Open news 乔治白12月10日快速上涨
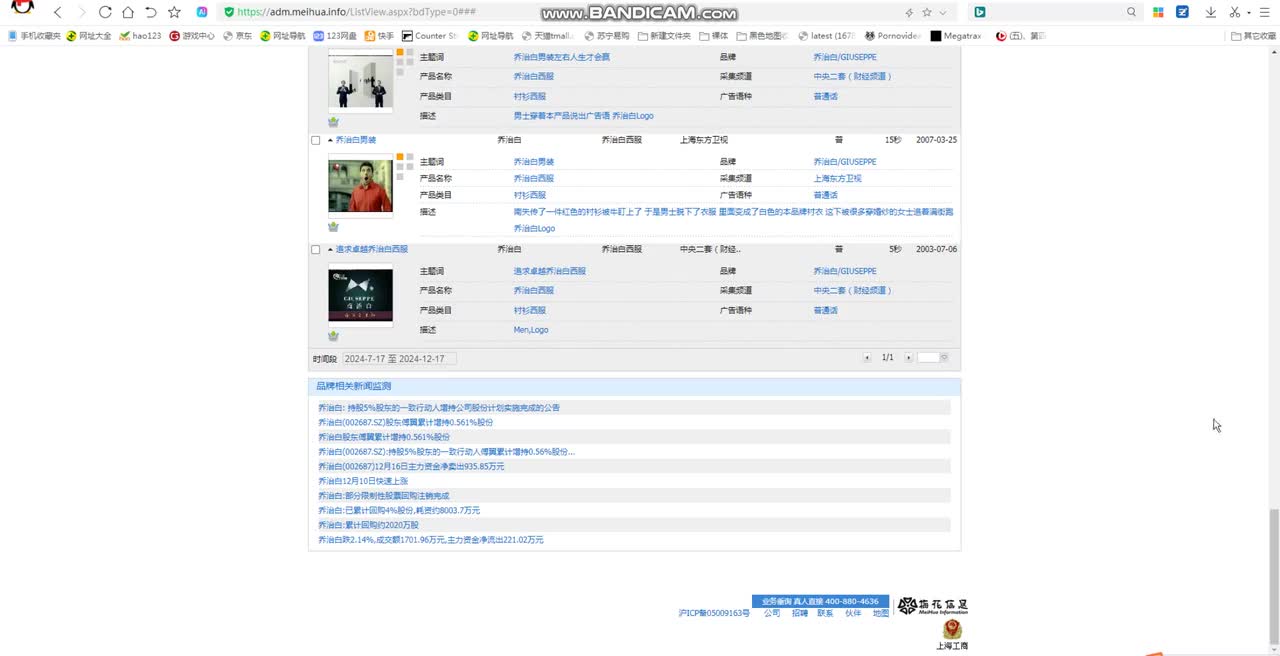 364,481
